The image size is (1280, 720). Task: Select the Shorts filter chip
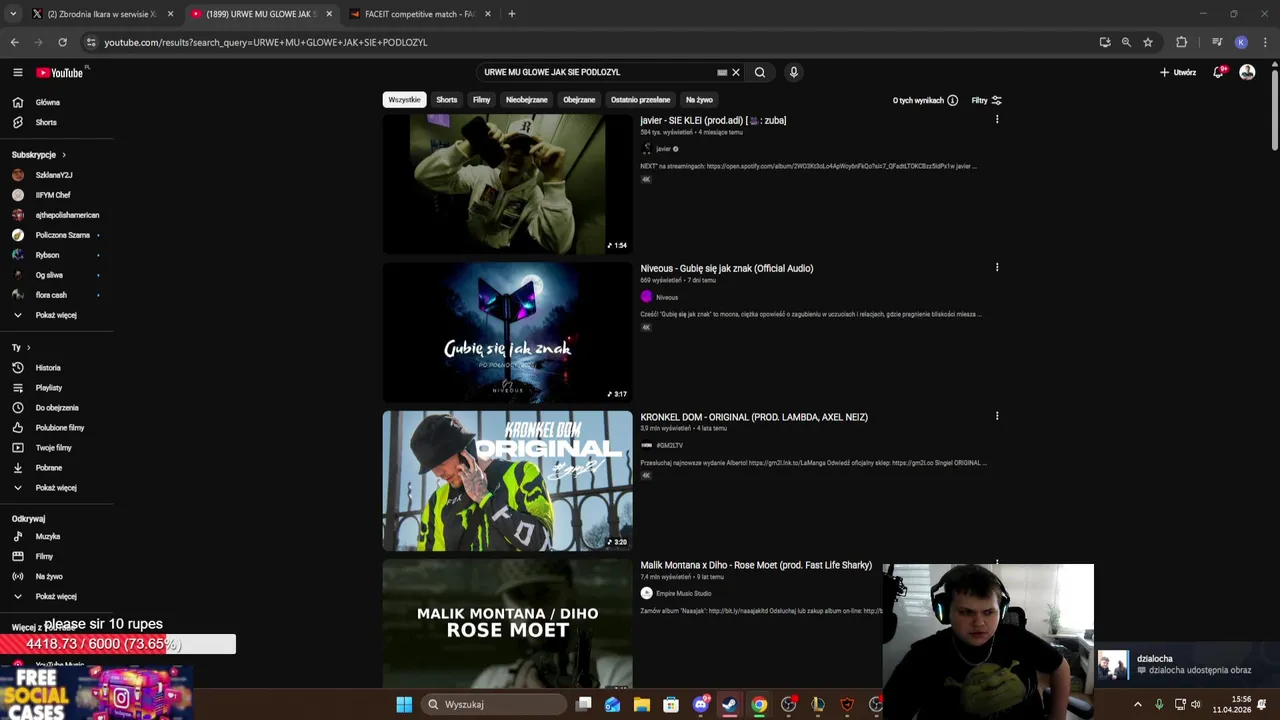tap(447, 100)
